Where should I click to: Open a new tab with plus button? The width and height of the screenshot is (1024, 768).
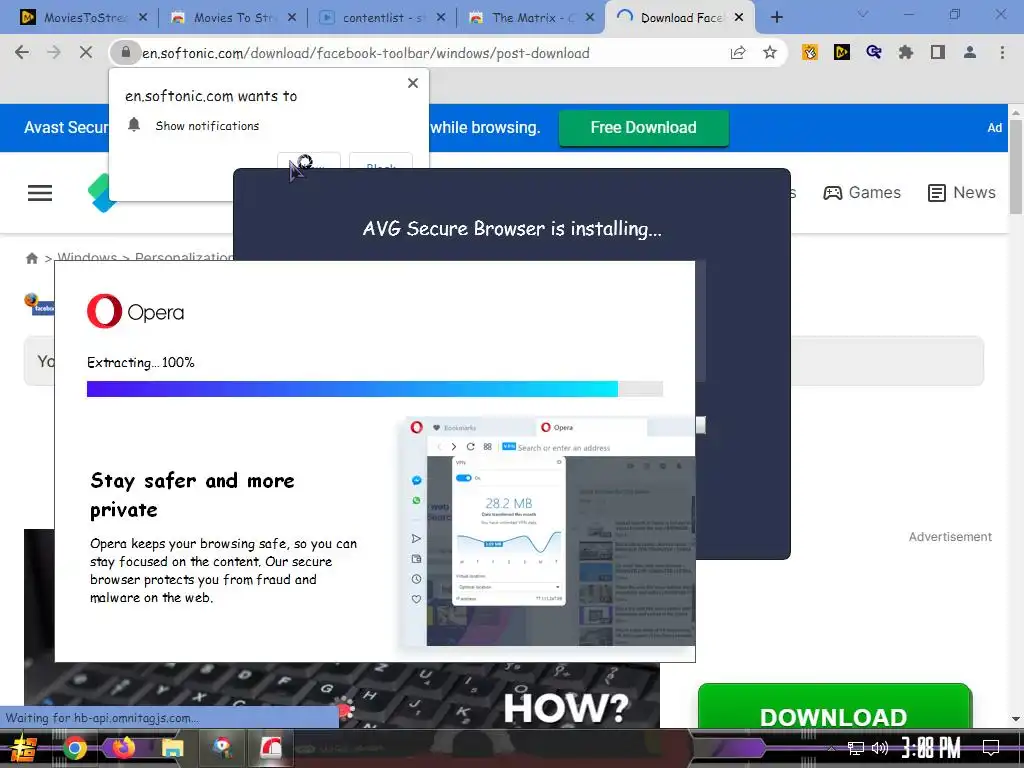pyautogui.click(x=776, y=18)
